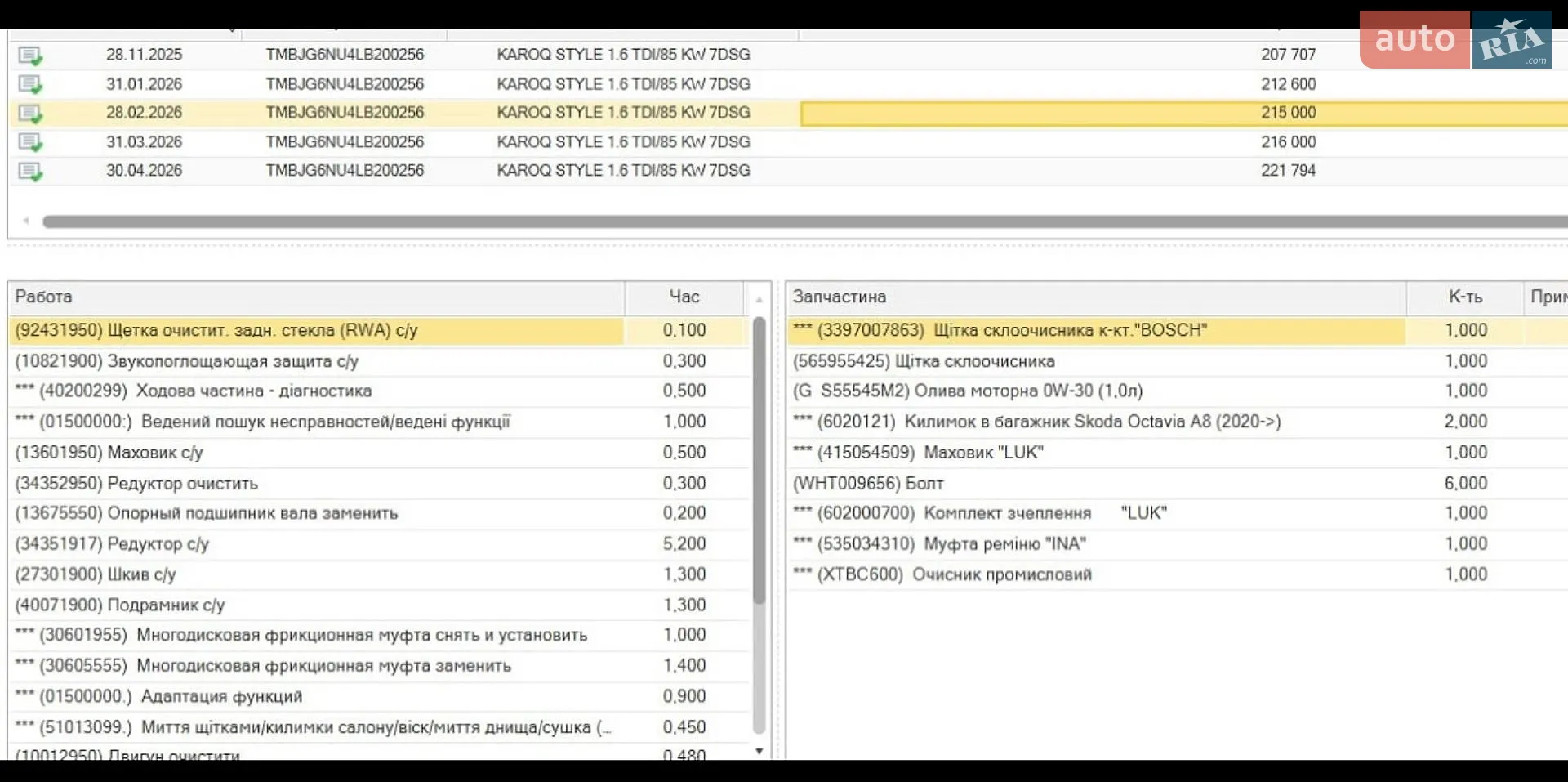Select VIN cell in the 30.04.2026 row
This screenshot has width=1568, height=782.
[345, 171]
